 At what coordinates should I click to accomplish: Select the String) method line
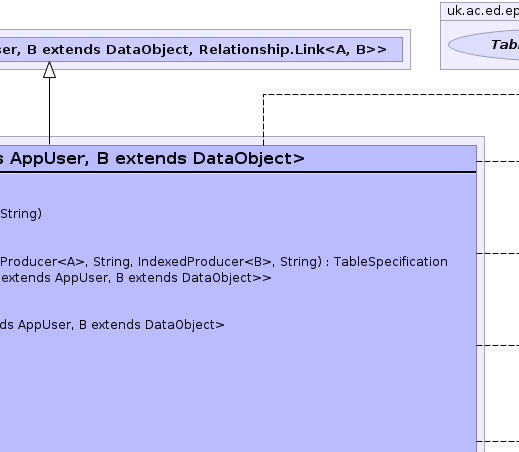coord(21,214)
